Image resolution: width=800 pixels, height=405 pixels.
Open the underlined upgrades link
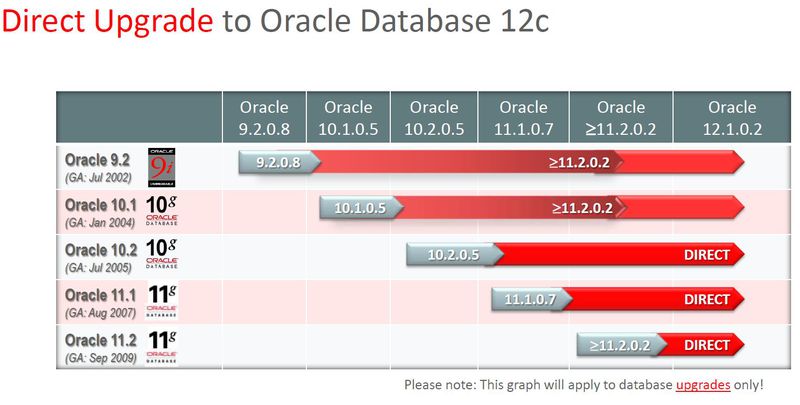click(703, 385)
